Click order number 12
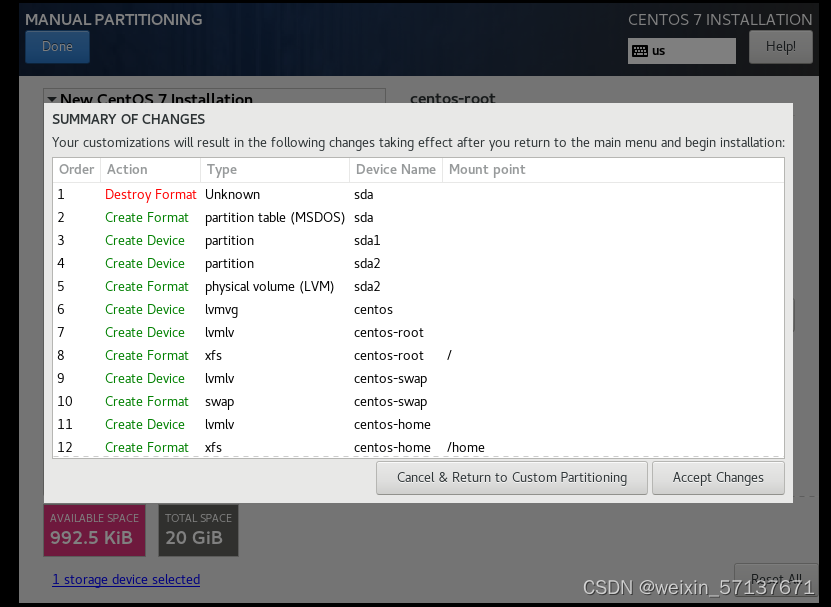This screenshot has height=607, width=831. point(65,447)
